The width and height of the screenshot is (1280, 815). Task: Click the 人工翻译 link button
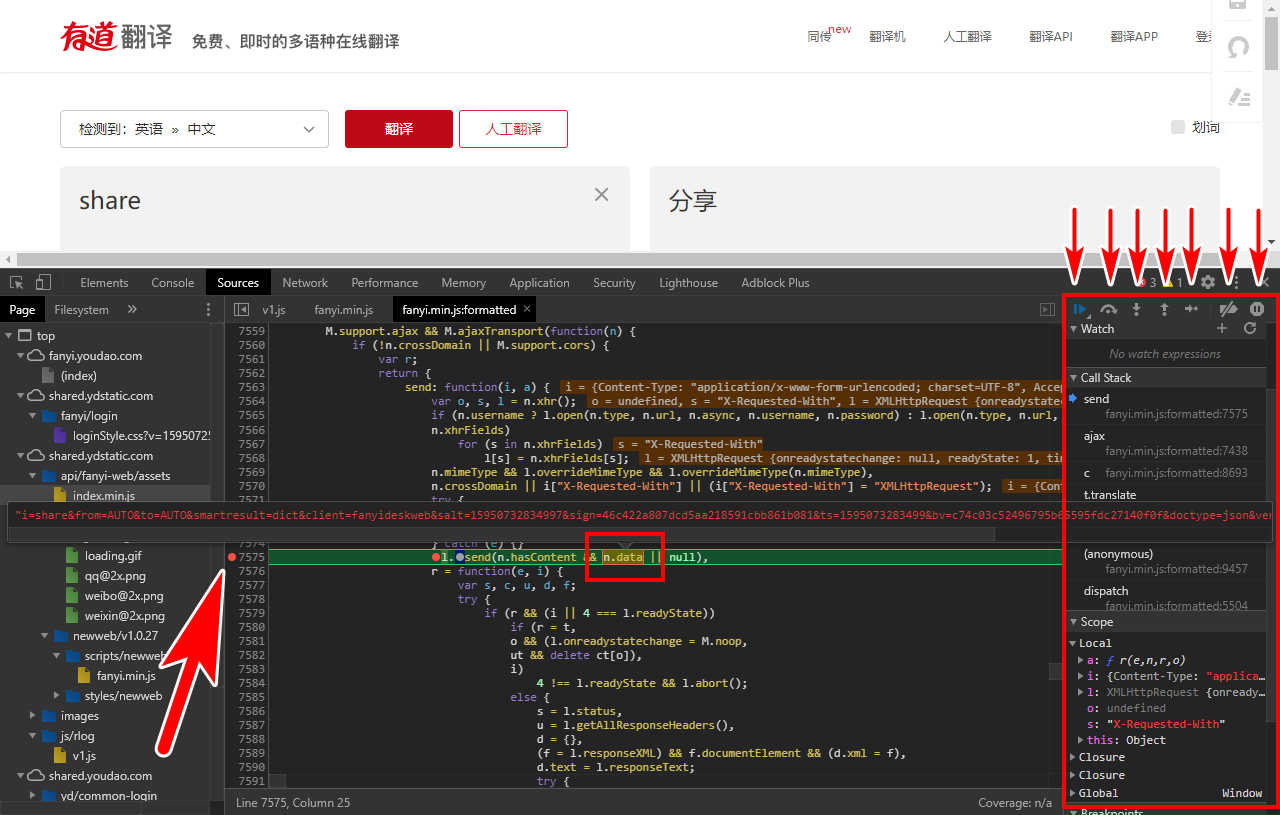pyautogui.click(x=513, y=129)
